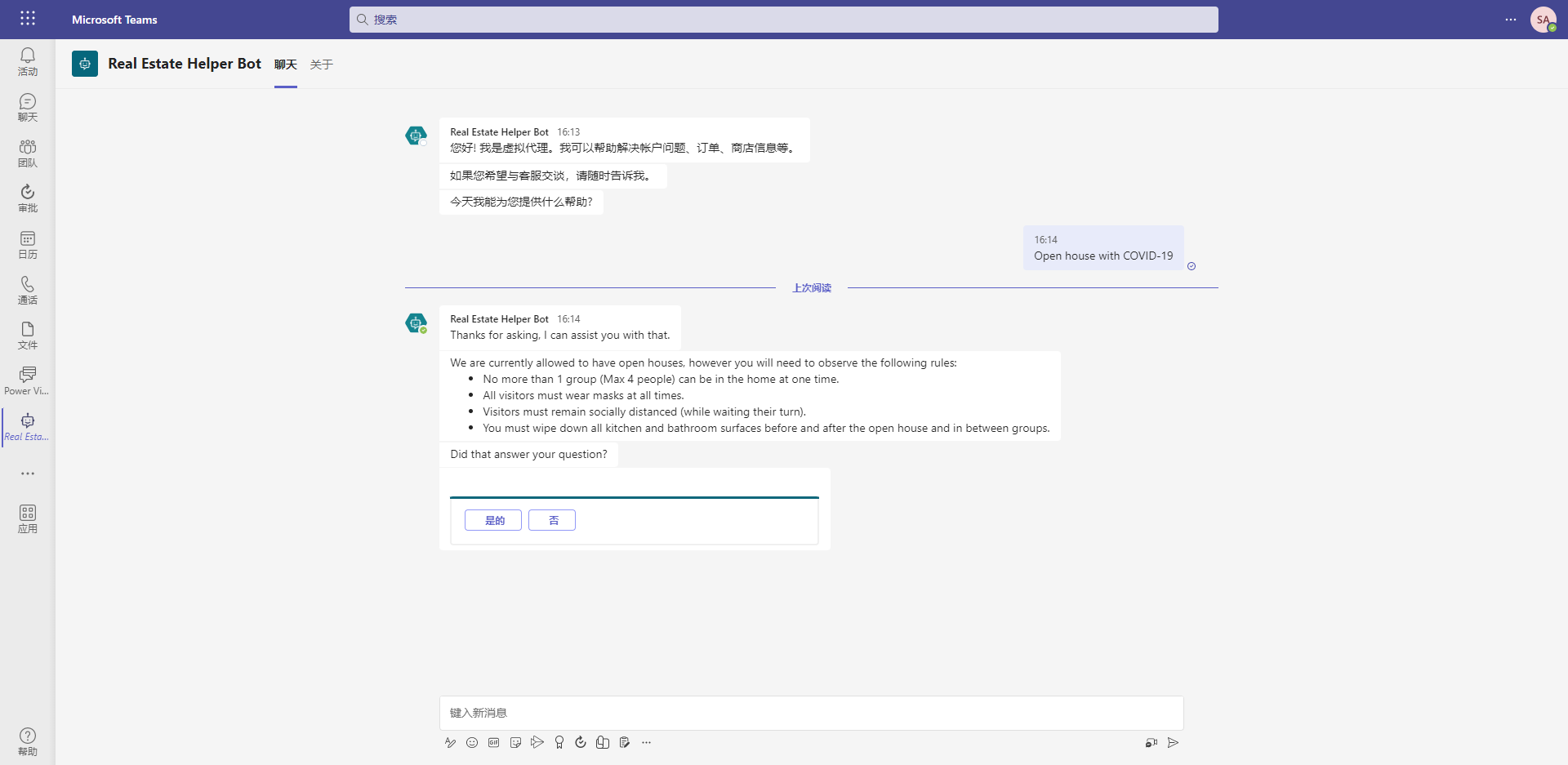Click the 是的 (Yes) button
1568x765 pixels.
click(493, 520)
